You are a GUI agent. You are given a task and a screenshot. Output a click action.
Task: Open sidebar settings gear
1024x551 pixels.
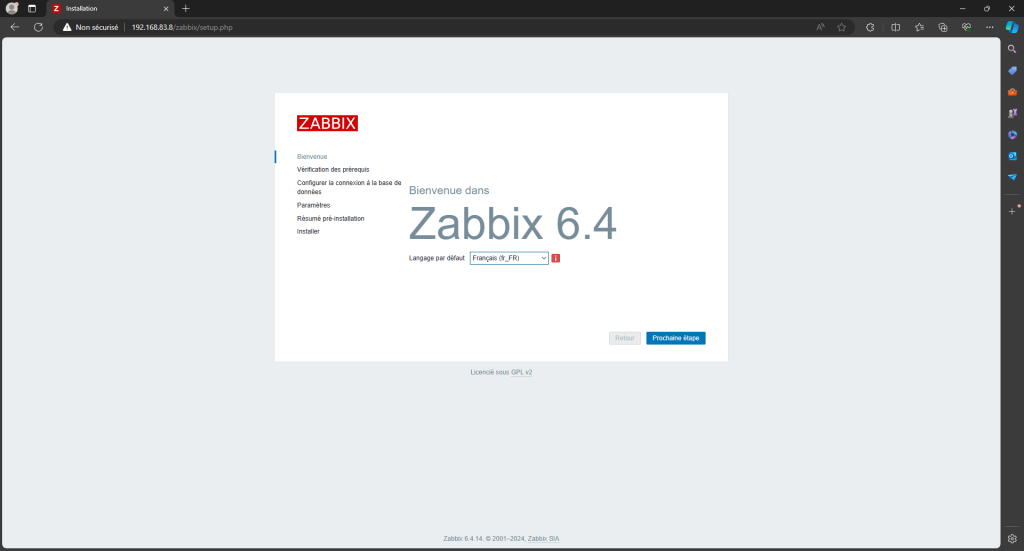pos(1012,538)
